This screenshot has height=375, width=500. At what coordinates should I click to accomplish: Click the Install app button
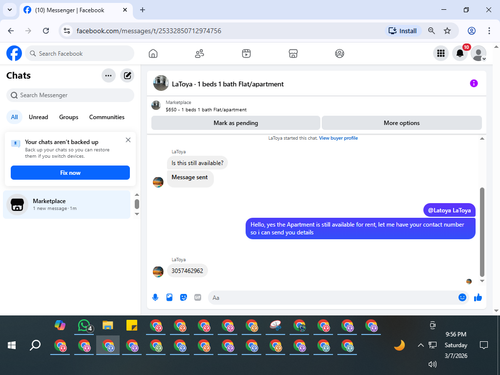click(403, 31)
